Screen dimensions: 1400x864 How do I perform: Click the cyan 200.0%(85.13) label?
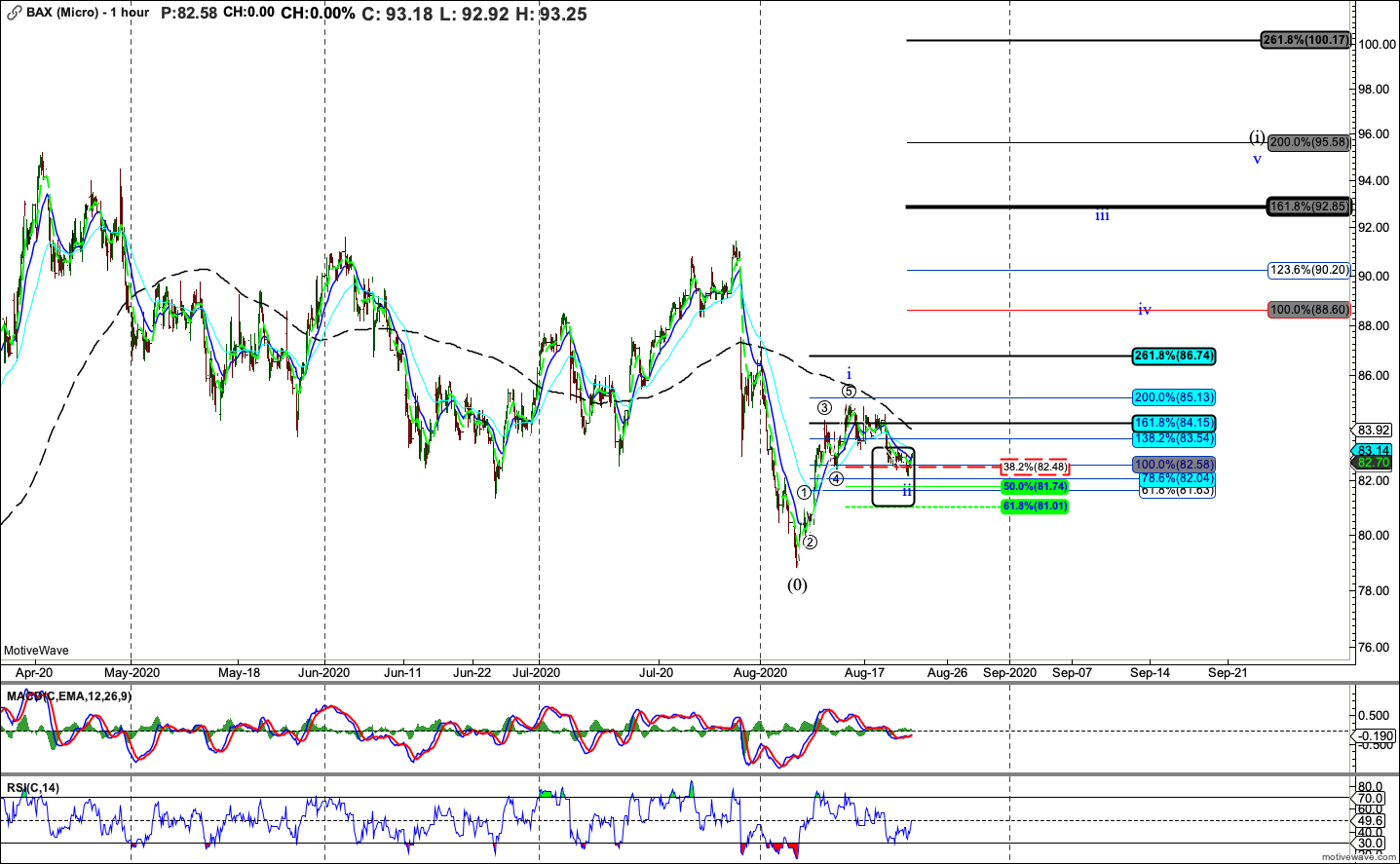pyautogui.click(x=1174, y=397)
